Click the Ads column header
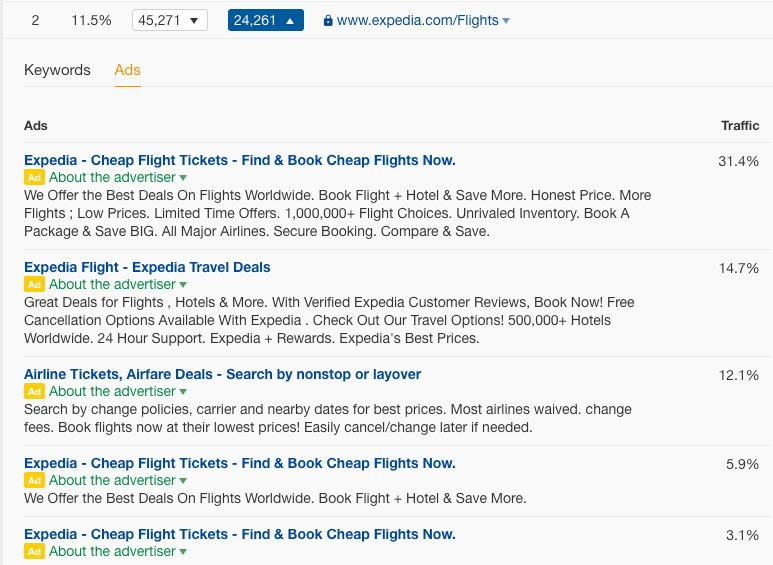The width and height of the screenshot is (773, 565). (35, 126)
